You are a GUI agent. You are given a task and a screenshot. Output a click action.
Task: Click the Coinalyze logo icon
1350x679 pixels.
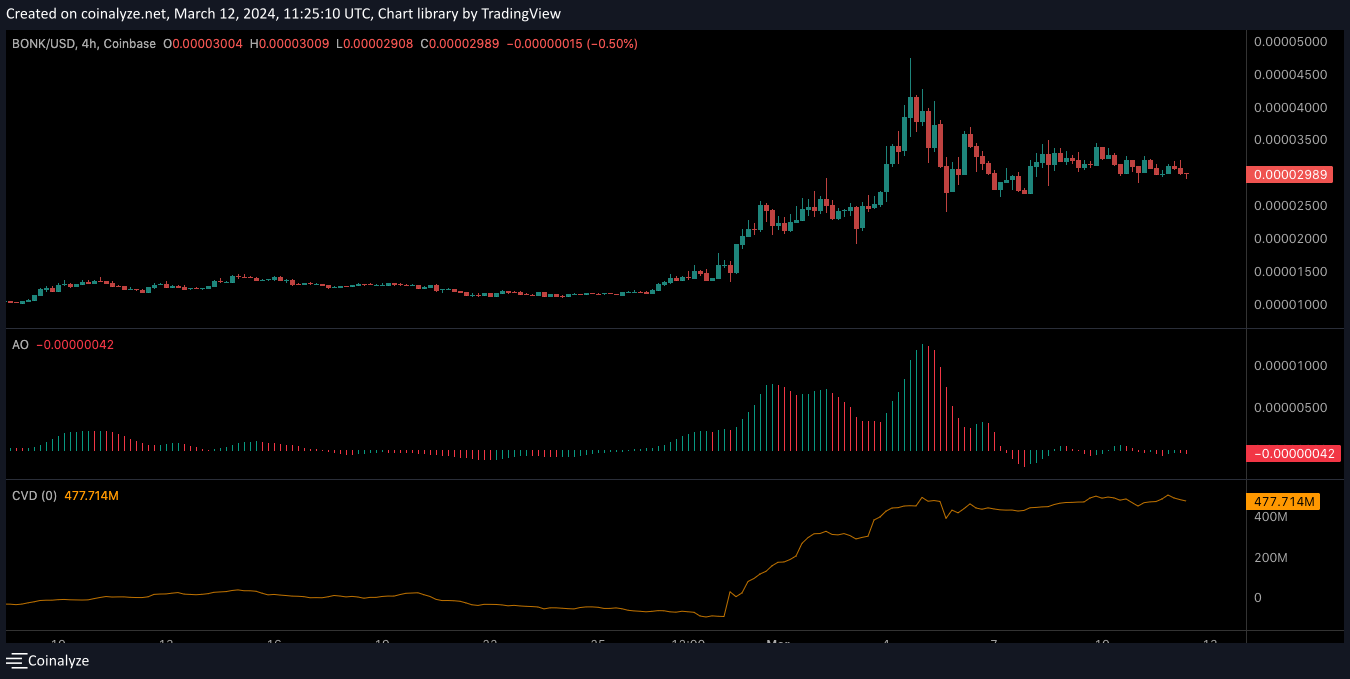[x=16, y=660]
